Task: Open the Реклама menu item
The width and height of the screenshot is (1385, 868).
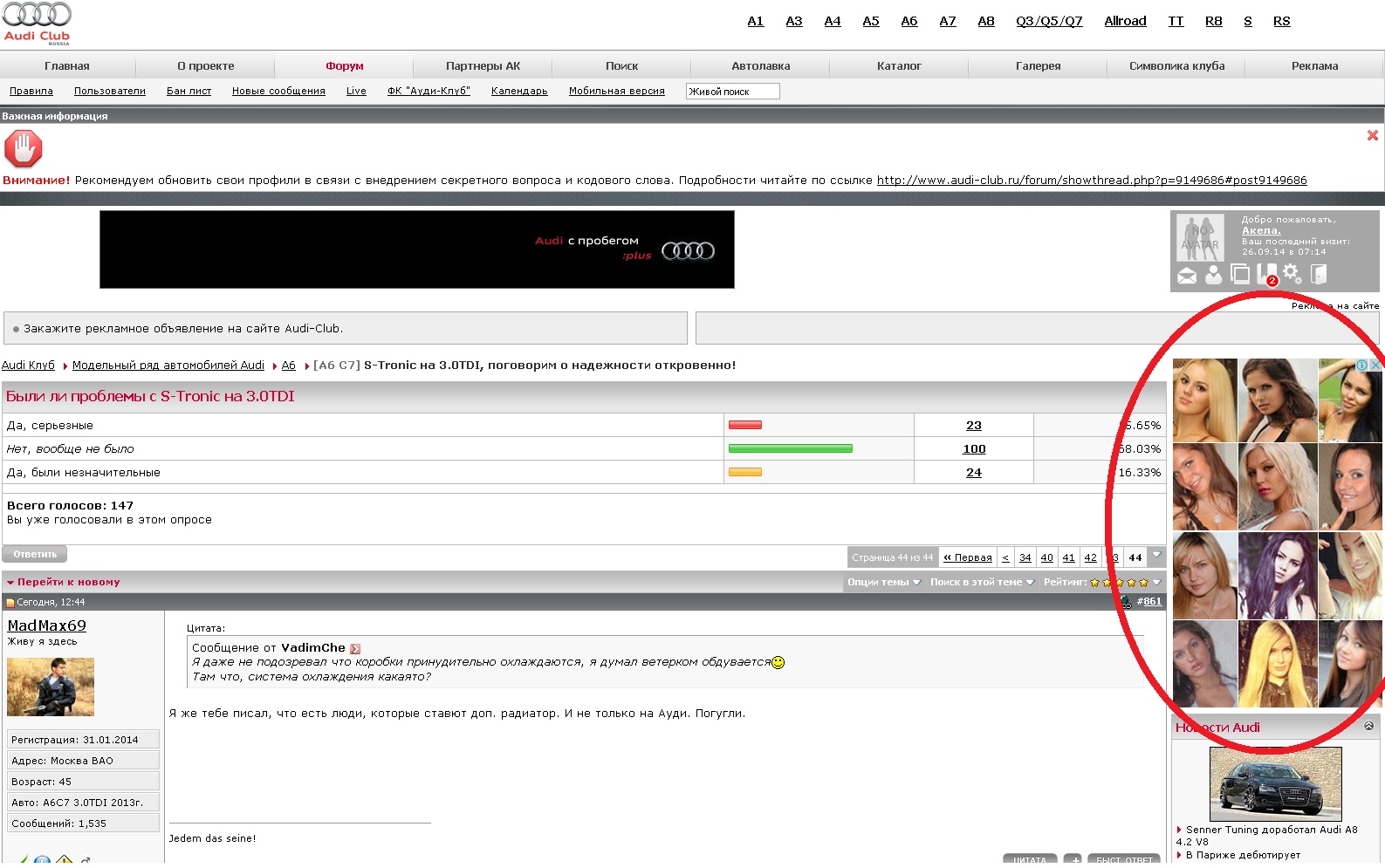Action: pos(1315,65)
